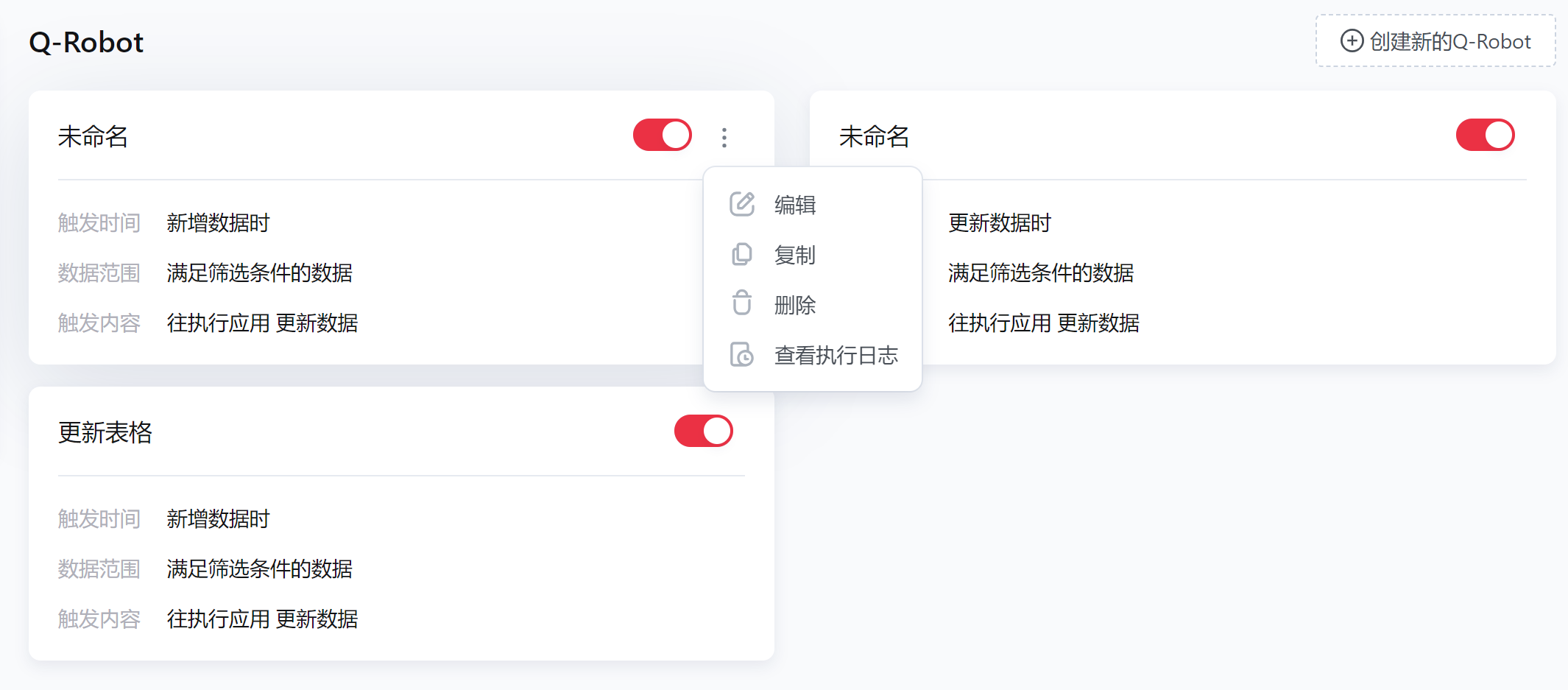
Task: Click 触发时间 label in 更新表格 card
Action: click(x=99, y=518)
